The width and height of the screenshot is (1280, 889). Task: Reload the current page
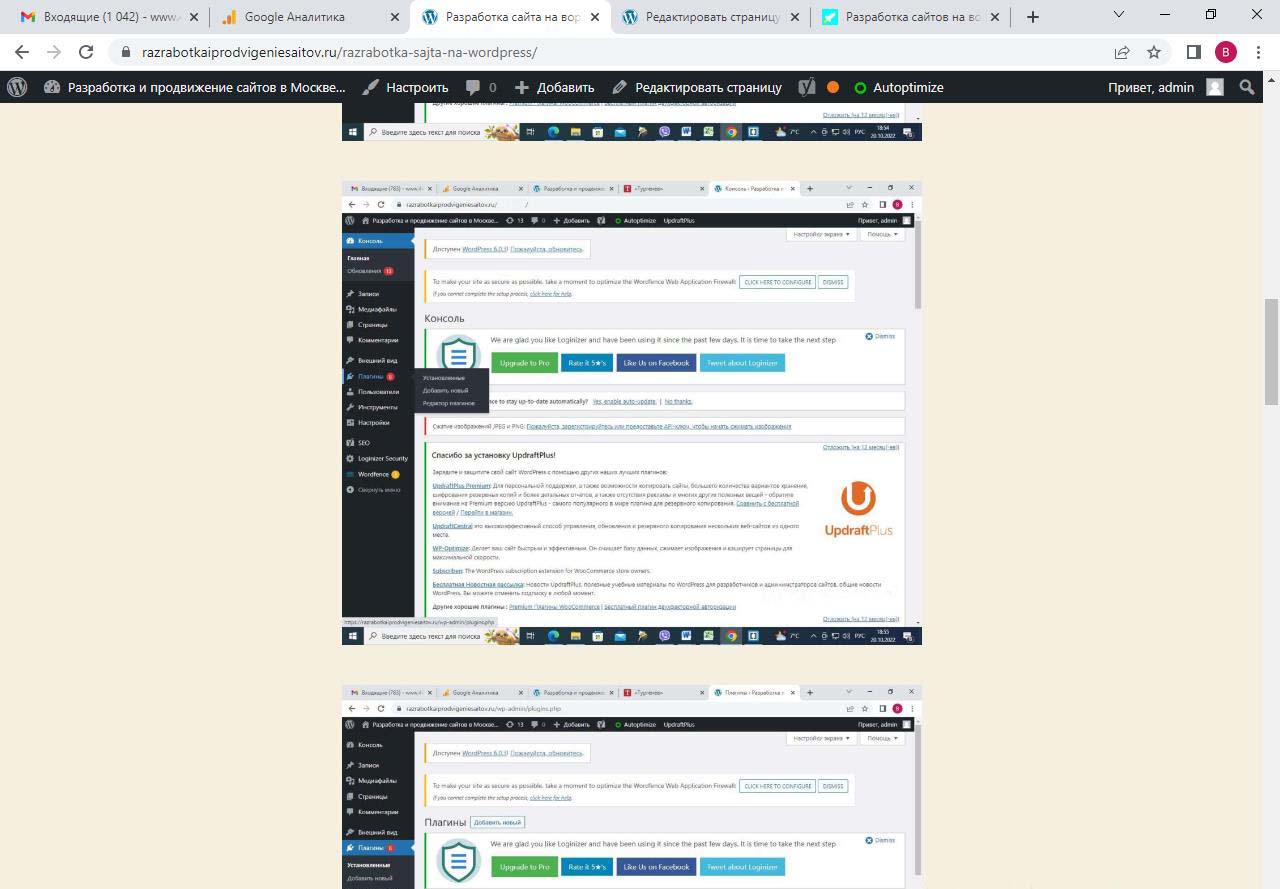[x=86, y=52]
